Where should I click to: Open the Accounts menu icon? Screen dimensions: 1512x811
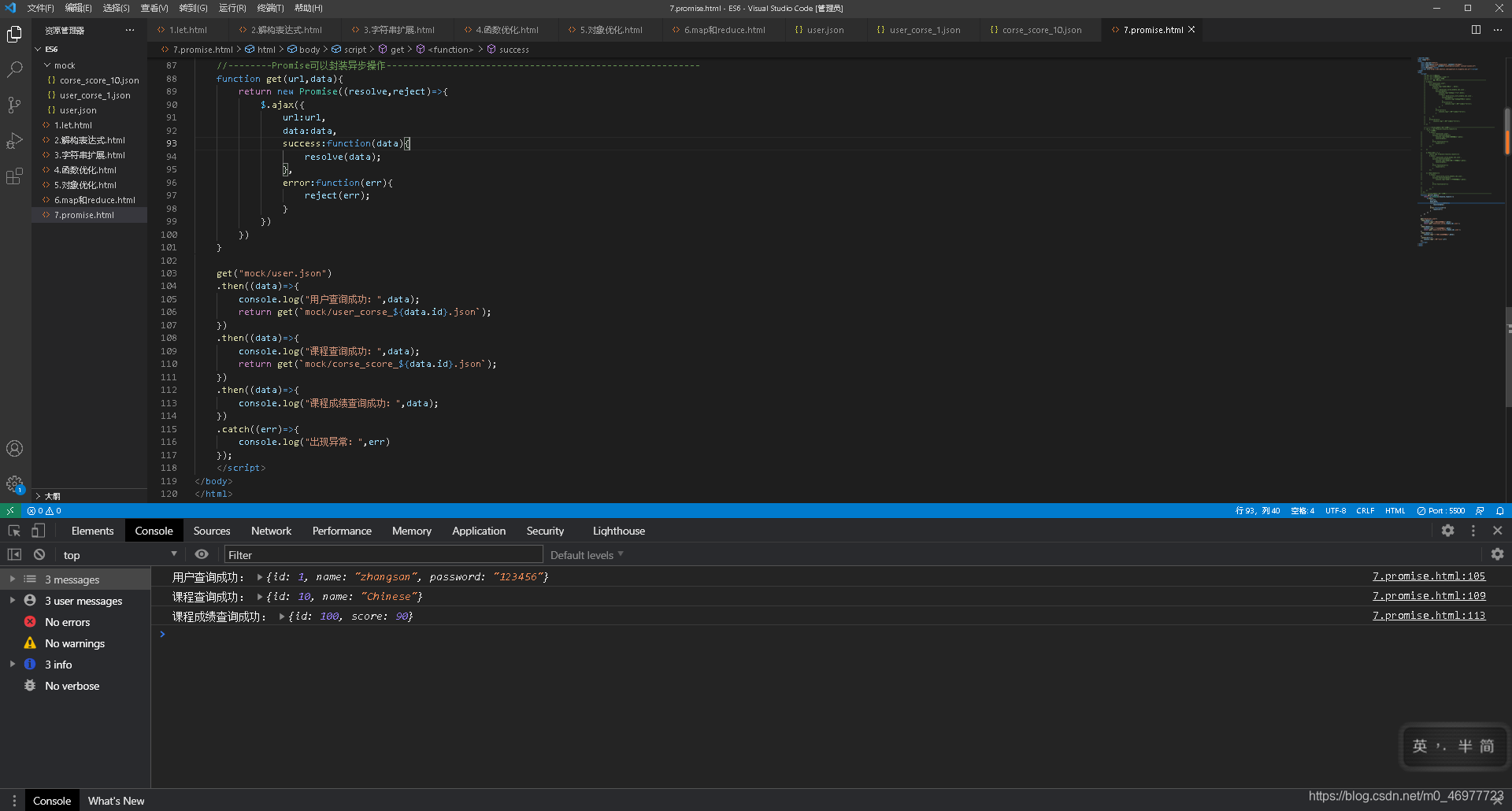point(14,449)
